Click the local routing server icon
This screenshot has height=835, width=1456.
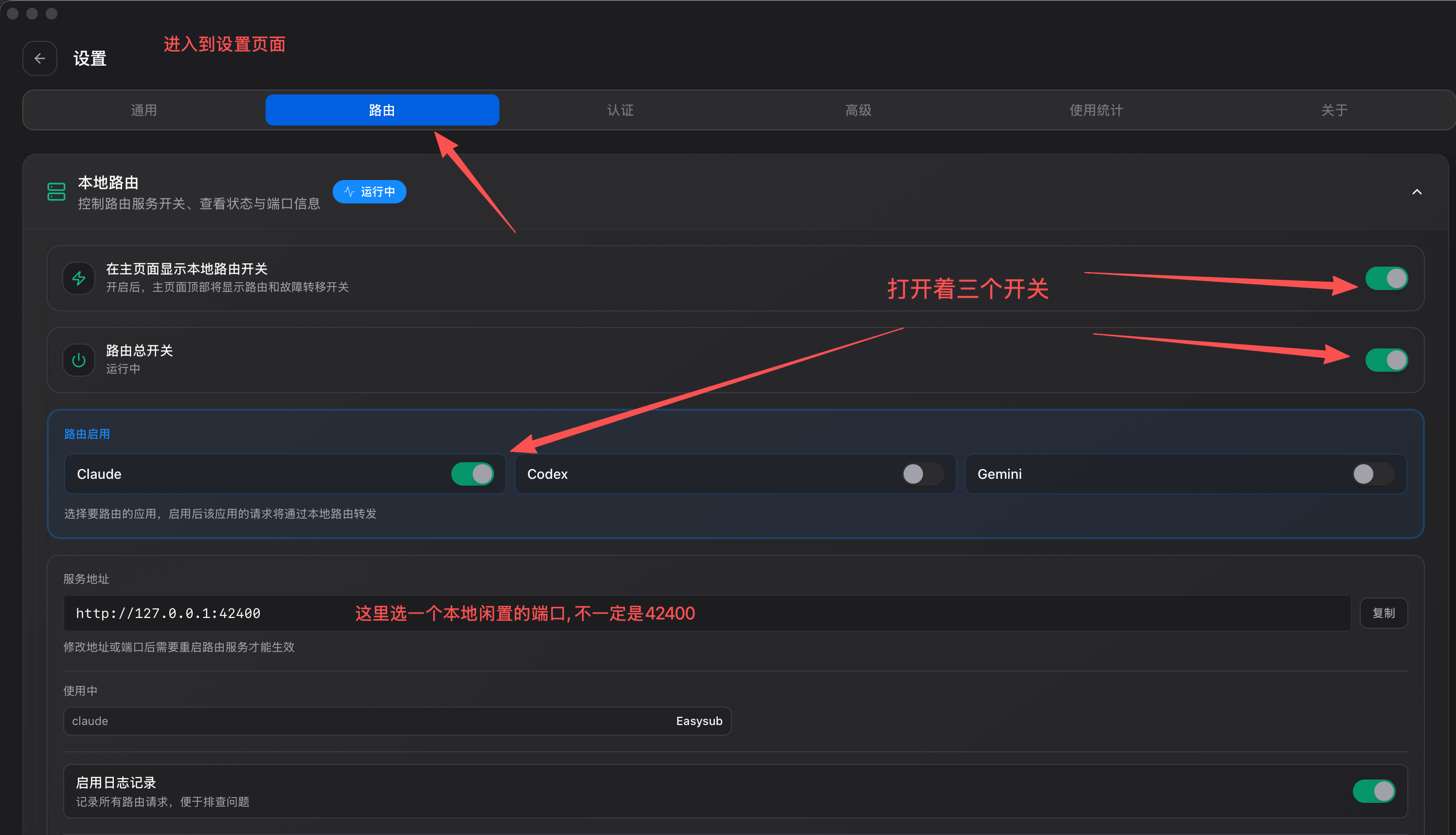click(x=56, y=192)
